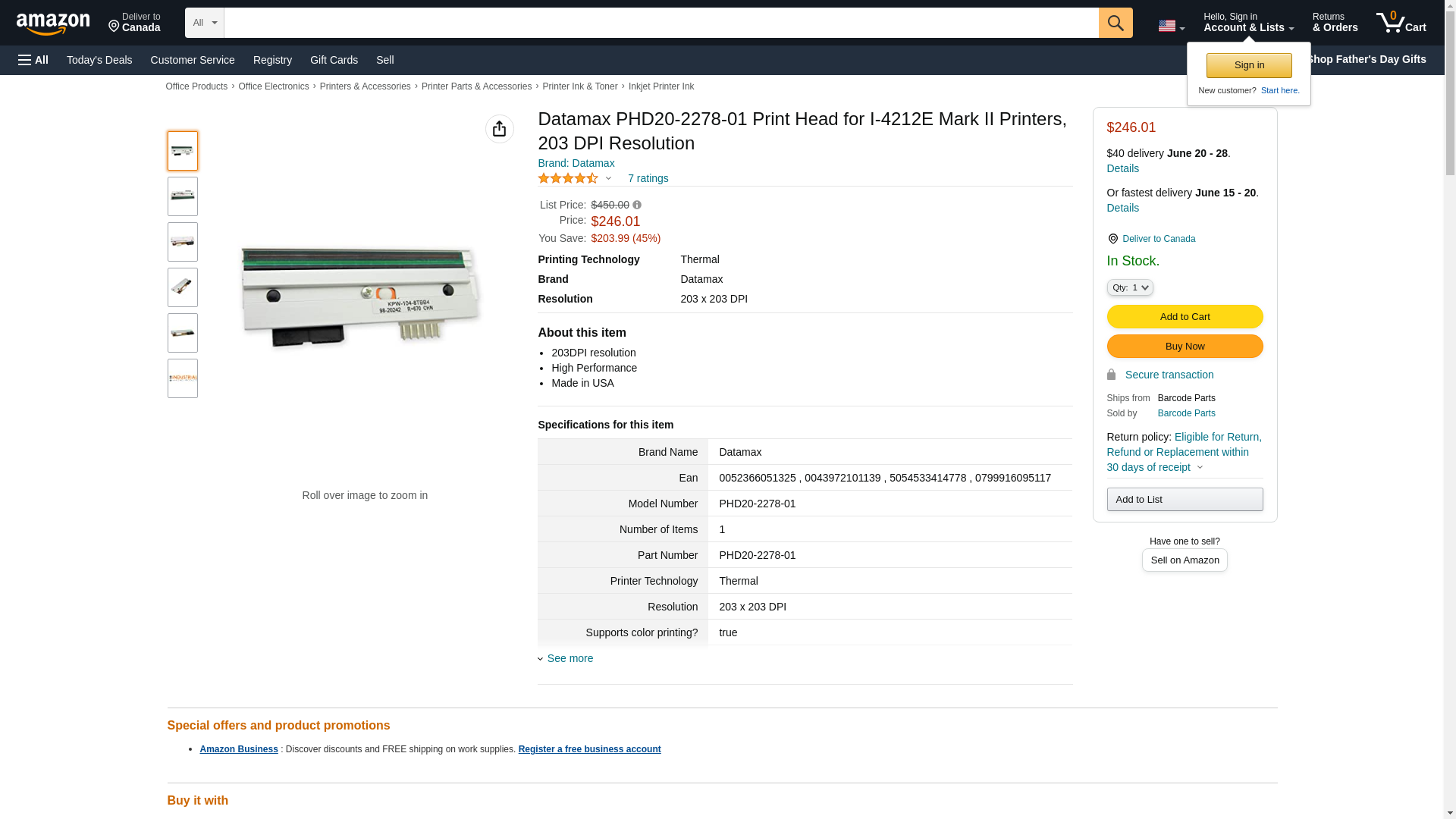Click the Deliver to Canada location link
Viewport: 1456px width, 819px height.
point(1158,239)
